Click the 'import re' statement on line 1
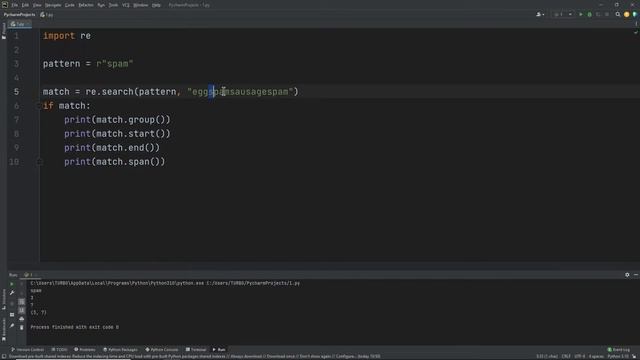 pos(67,36)
